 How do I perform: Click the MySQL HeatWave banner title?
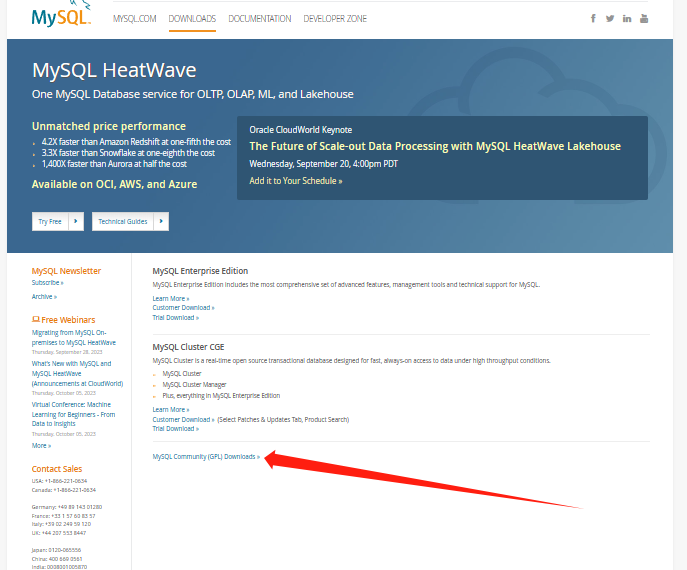coord(114,70)
